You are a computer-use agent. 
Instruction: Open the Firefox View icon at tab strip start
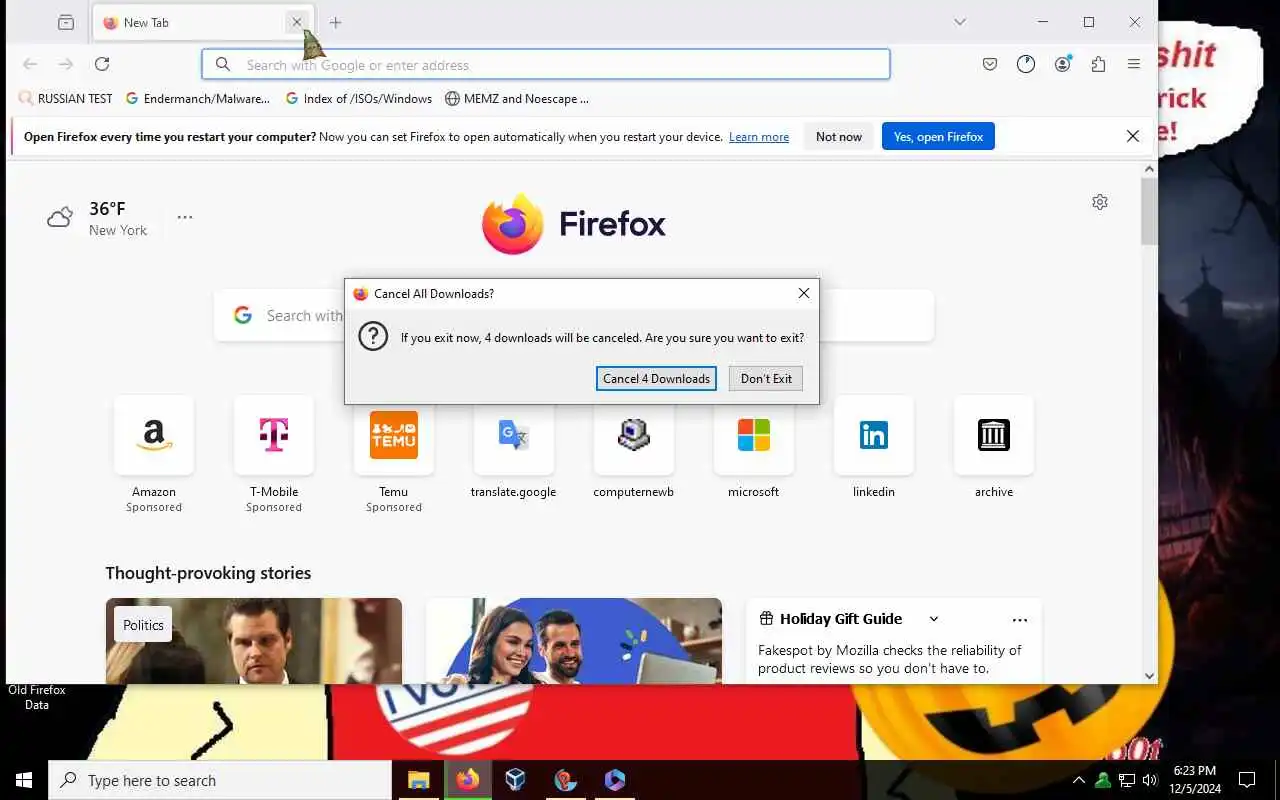point(66,22)
